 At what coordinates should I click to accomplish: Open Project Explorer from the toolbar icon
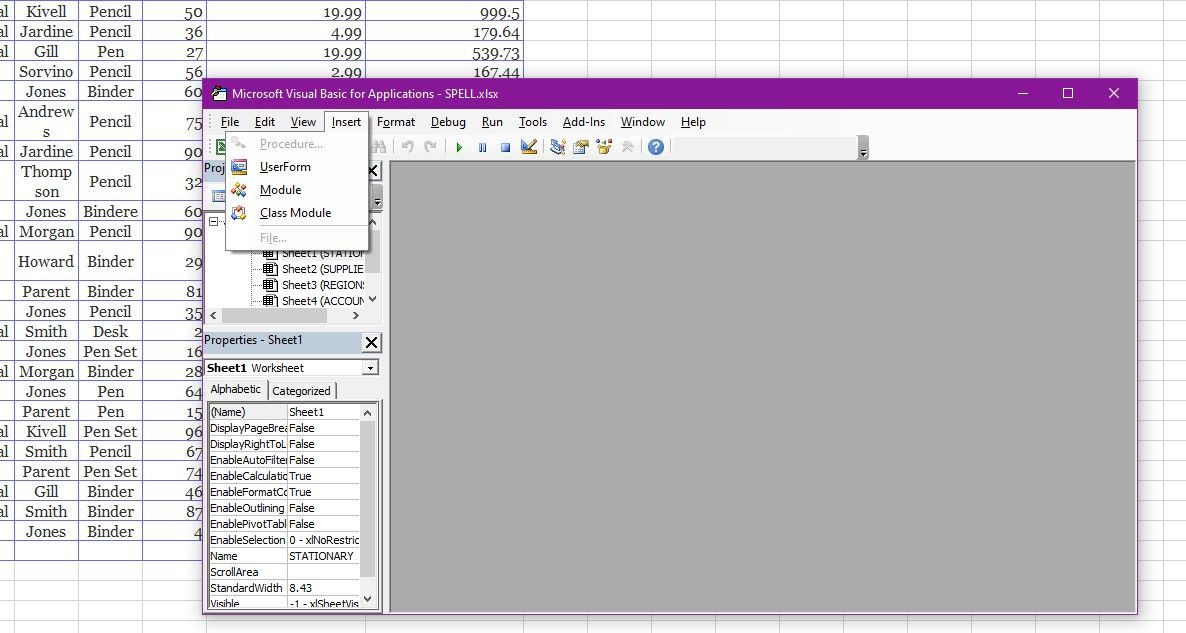coord(557,147)
